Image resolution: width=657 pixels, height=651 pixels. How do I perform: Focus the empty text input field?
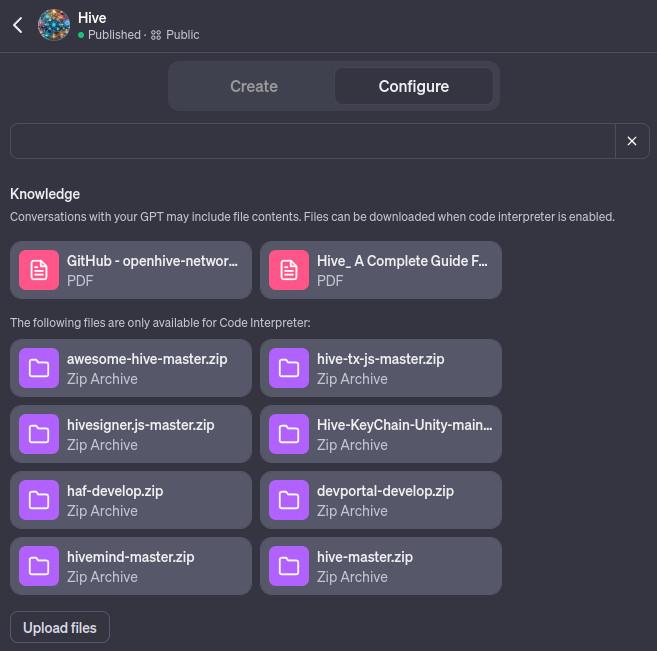313,141
